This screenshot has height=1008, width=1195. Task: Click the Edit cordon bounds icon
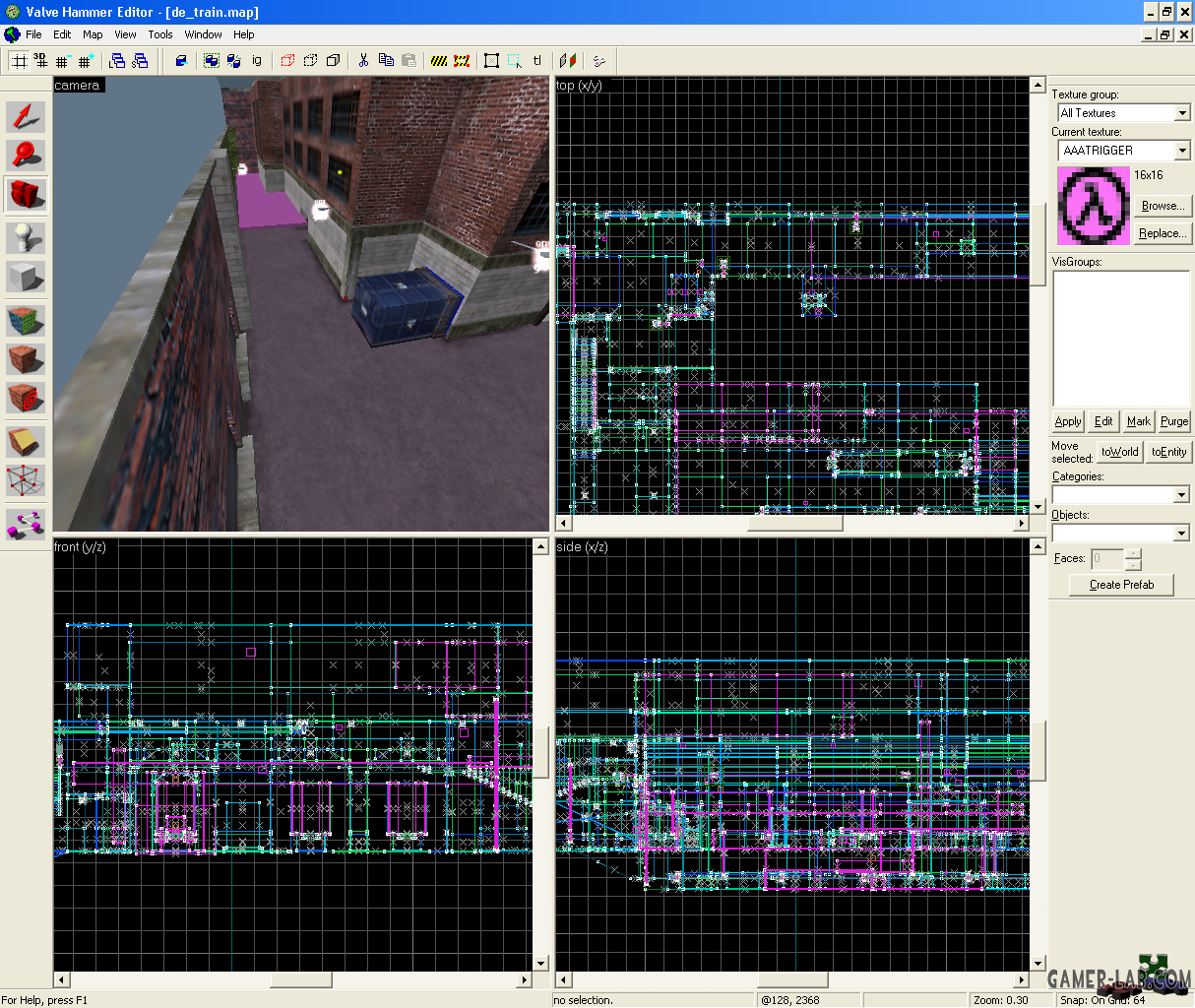point(462,61)
